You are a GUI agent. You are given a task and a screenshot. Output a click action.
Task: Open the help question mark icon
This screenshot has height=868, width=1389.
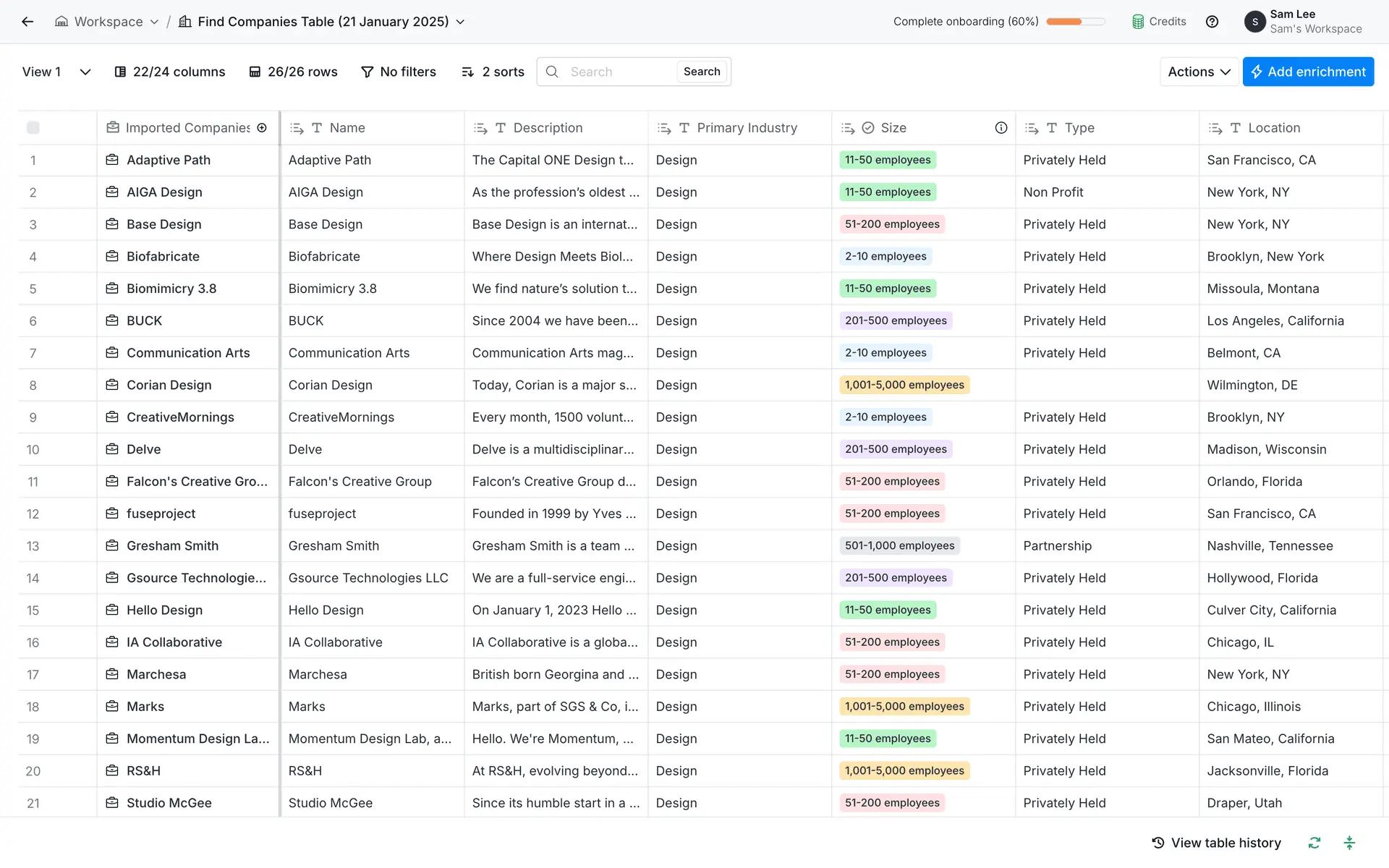pos(1212,22)
